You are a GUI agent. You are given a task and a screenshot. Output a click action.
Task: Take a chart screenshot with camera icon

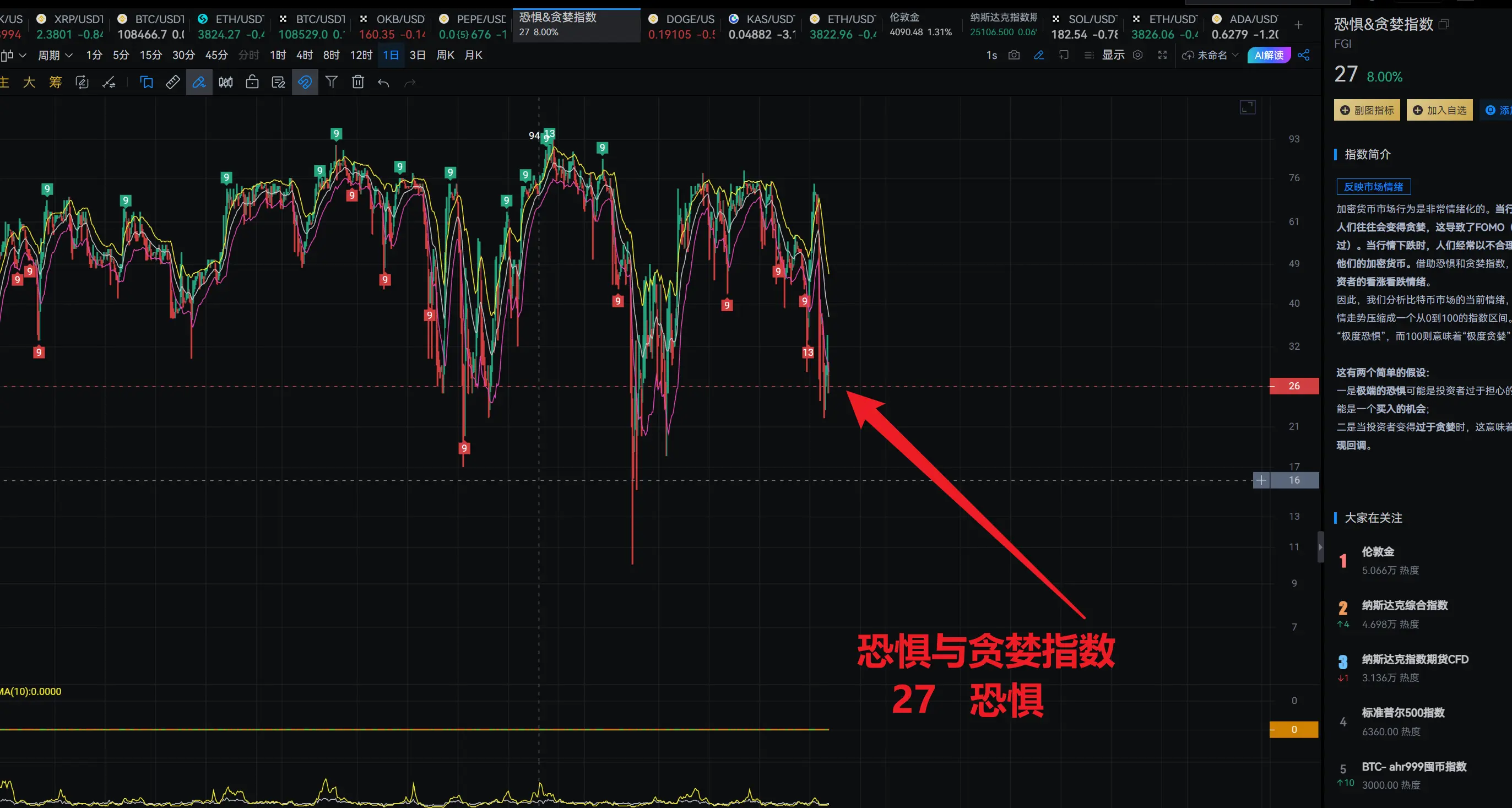(1014, 55)
